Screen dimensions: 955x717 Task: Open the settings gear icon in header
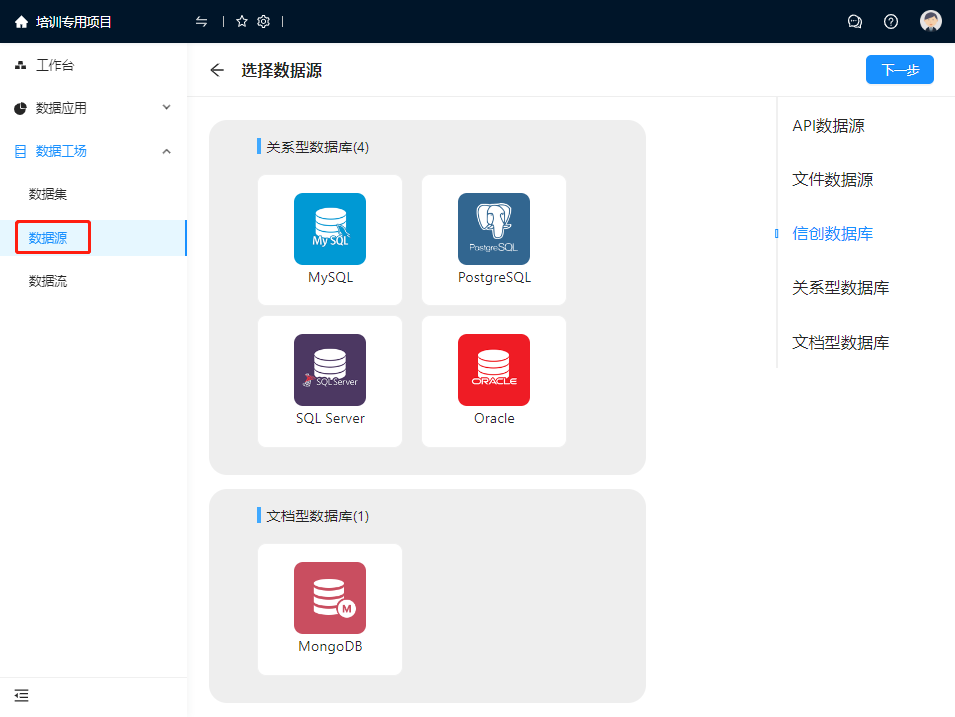point(264,21)
